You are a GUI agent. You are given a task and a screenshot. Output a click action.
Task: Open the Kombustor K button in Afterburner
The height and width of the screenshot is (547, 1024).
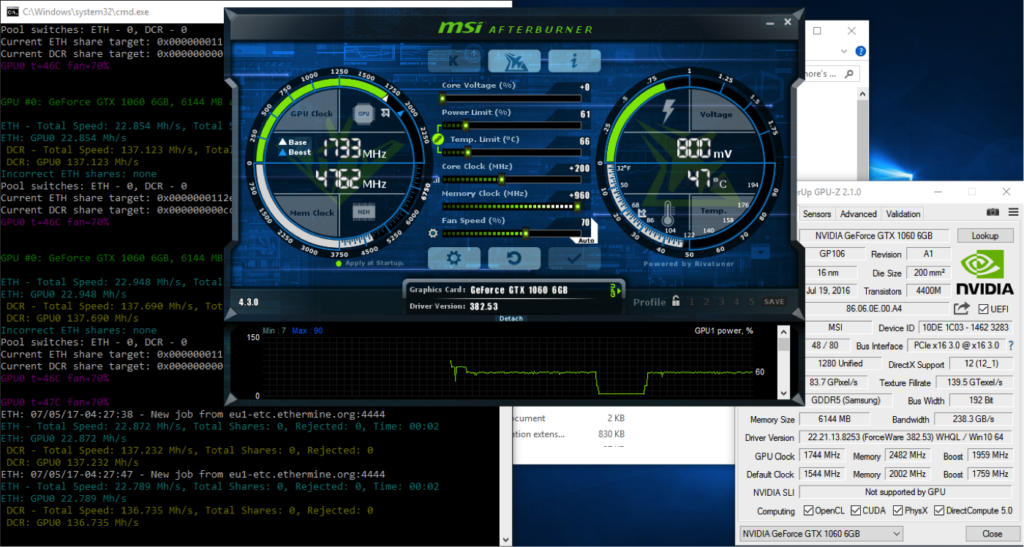454,61
